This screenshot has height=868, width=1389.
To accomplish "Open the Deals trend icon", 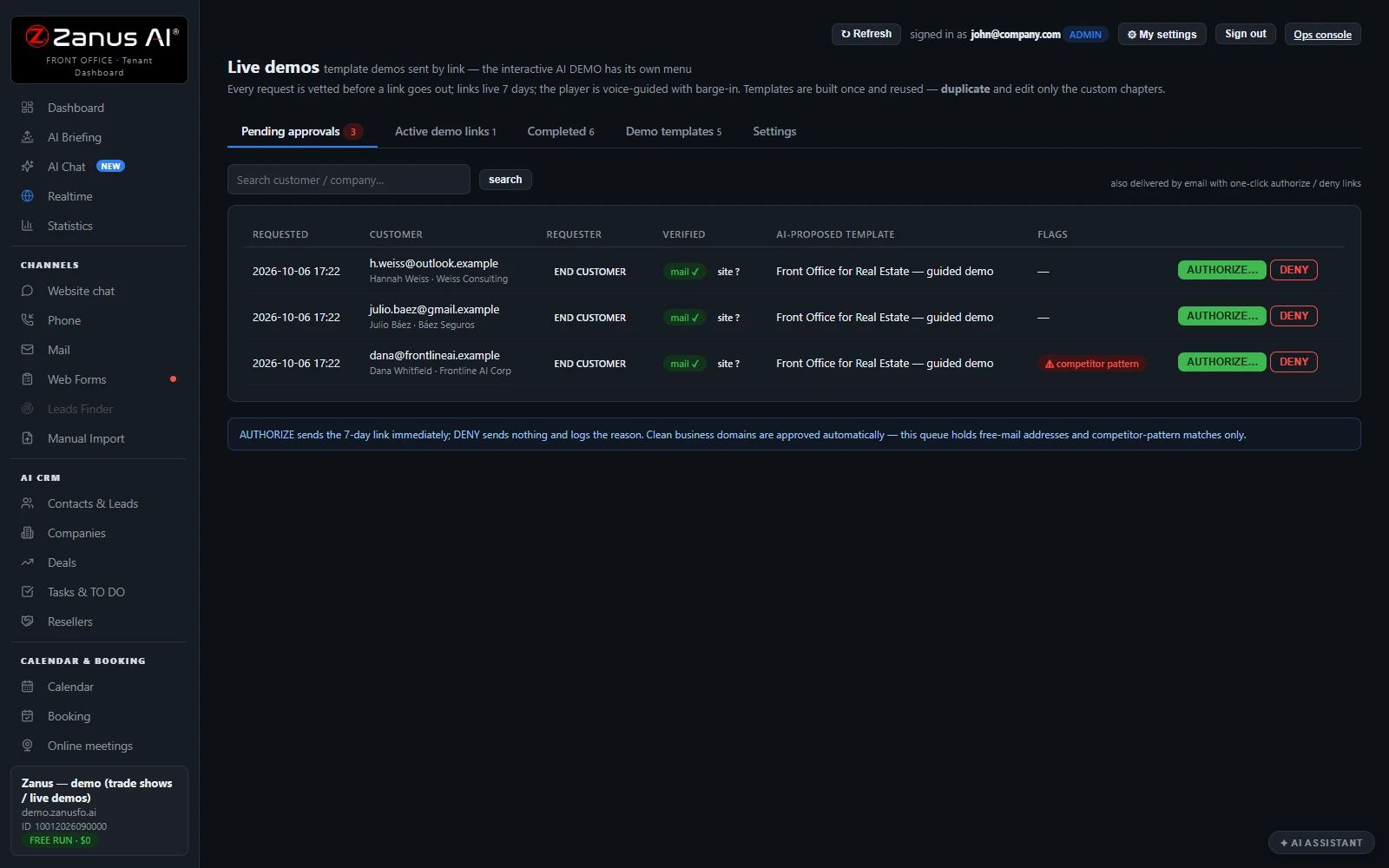I will point(27,562).
